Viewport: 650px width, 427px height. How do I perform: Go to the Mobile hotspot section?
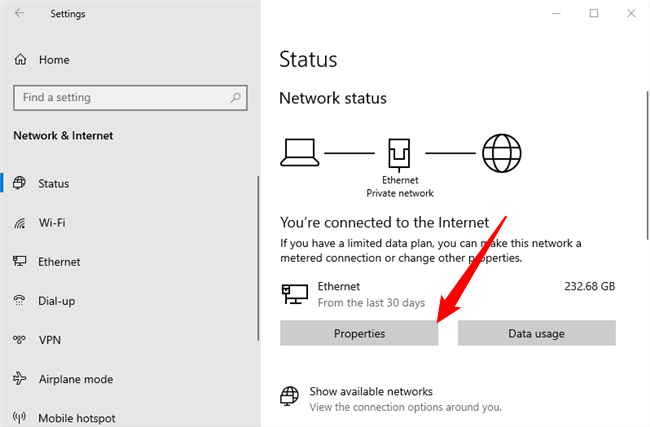[77, 418]
